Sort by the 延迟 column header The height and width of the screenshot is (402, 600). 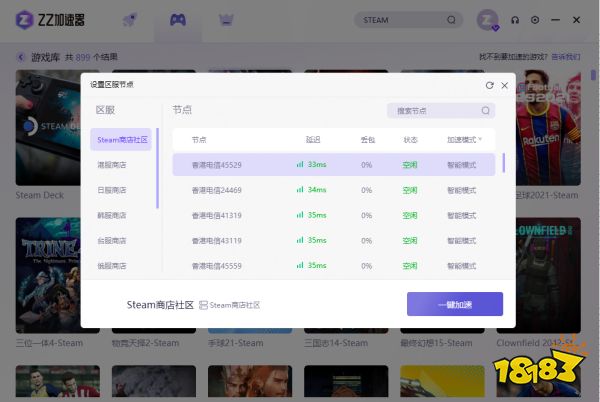313,140
